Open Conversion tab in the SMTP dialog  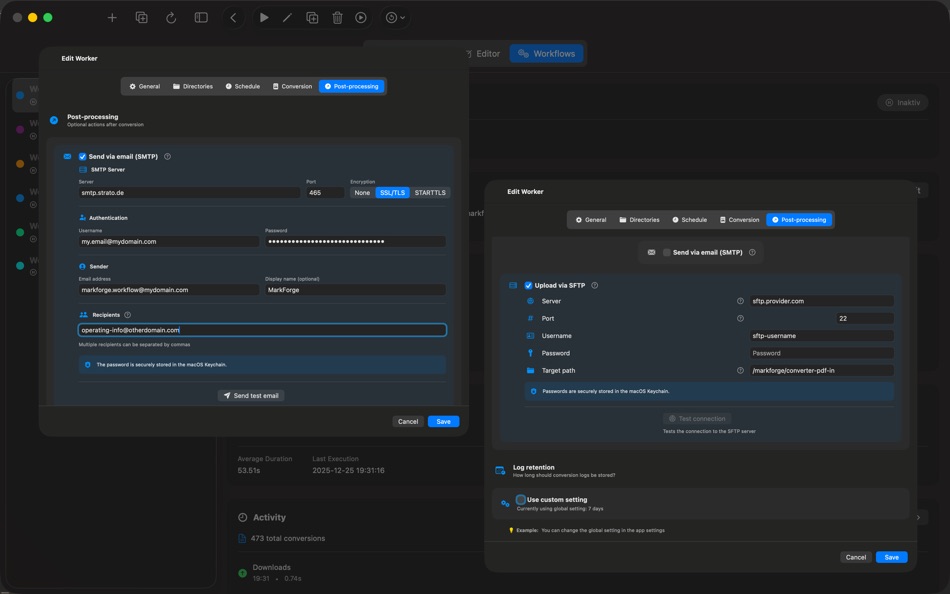tap(292, 86)
